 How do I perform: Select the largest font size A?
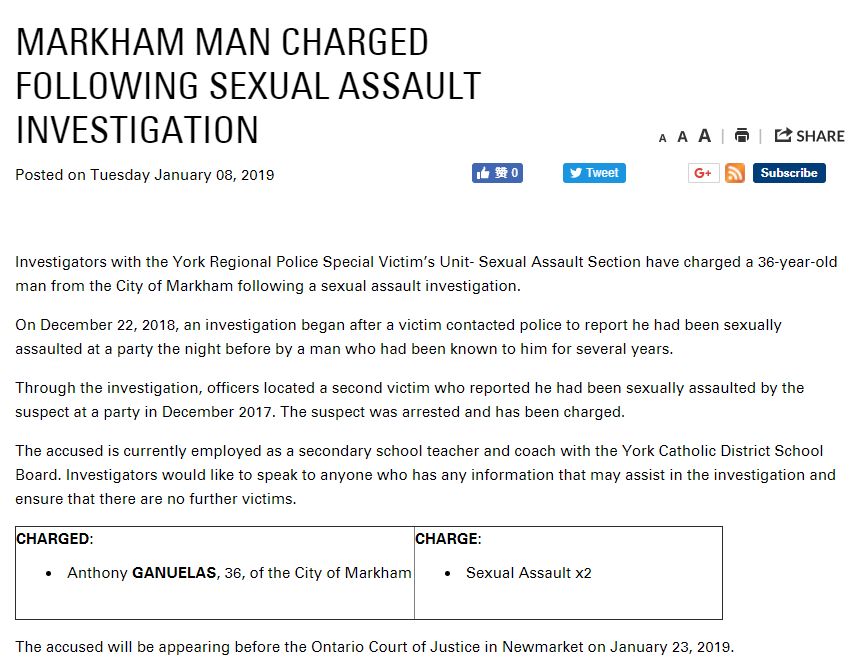pyautogui.click(x=704, y=135)
